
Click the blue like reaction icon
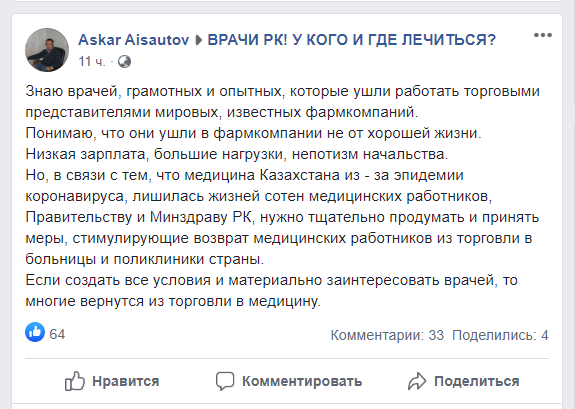[x=35, y=332]
